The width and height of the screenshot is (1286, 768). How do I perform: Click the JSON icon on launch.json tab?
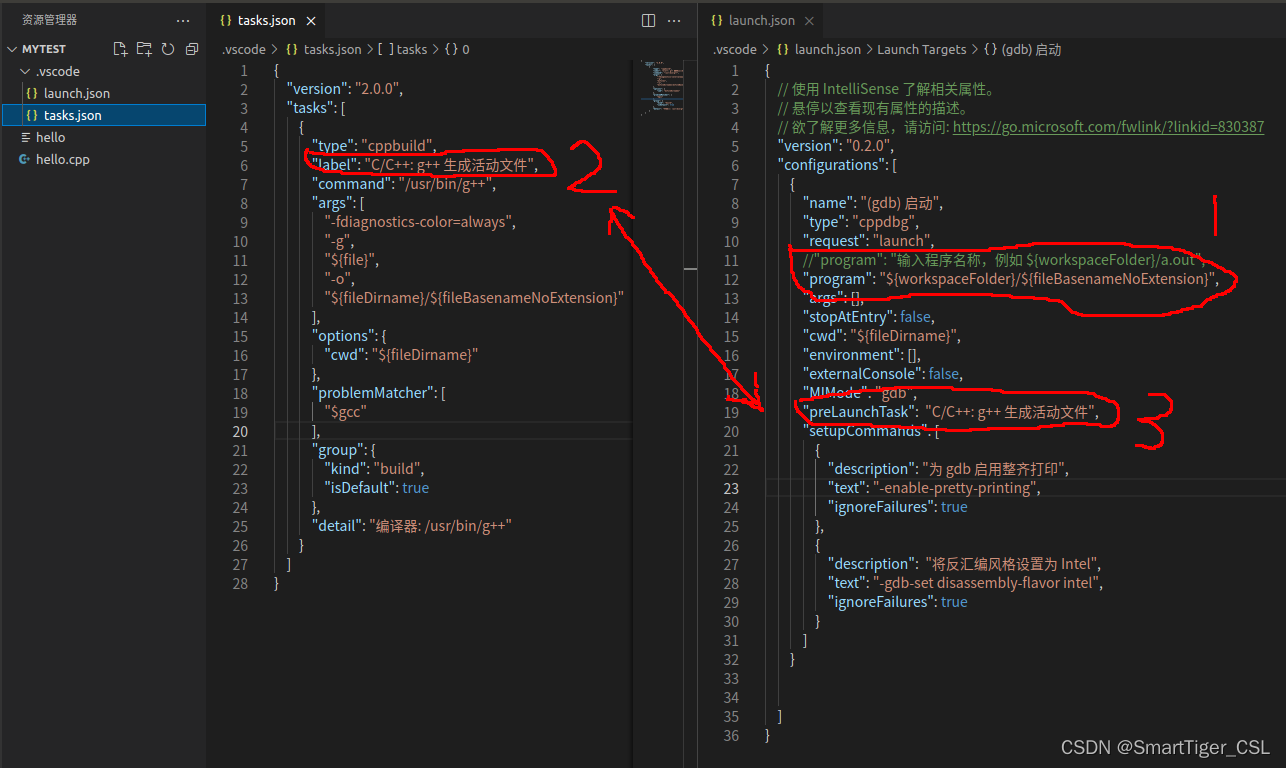(716, 21)
